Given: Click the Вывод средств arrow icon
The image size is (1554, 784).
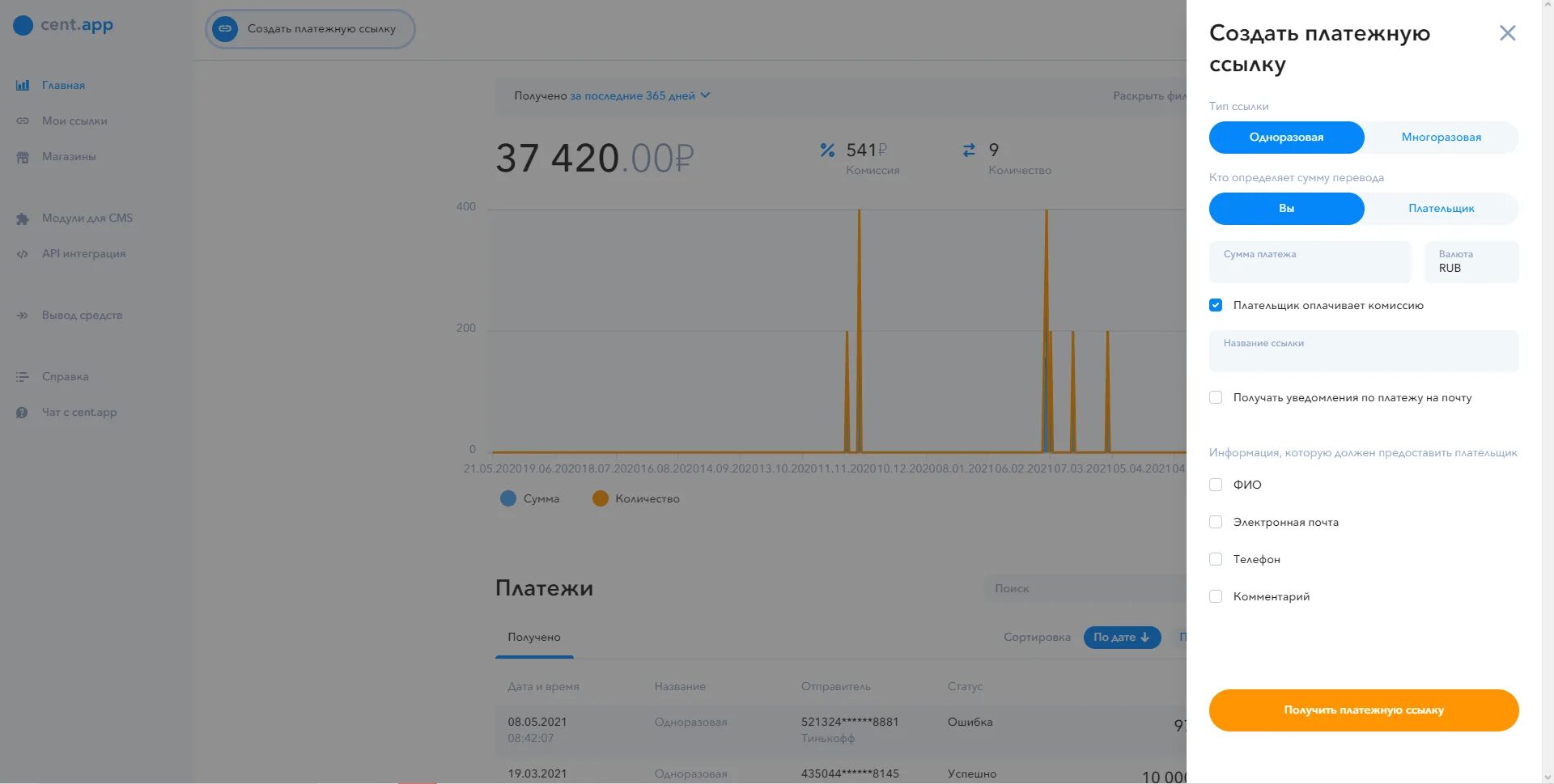Looking at the screenshot, I should (x=23, y=316).
